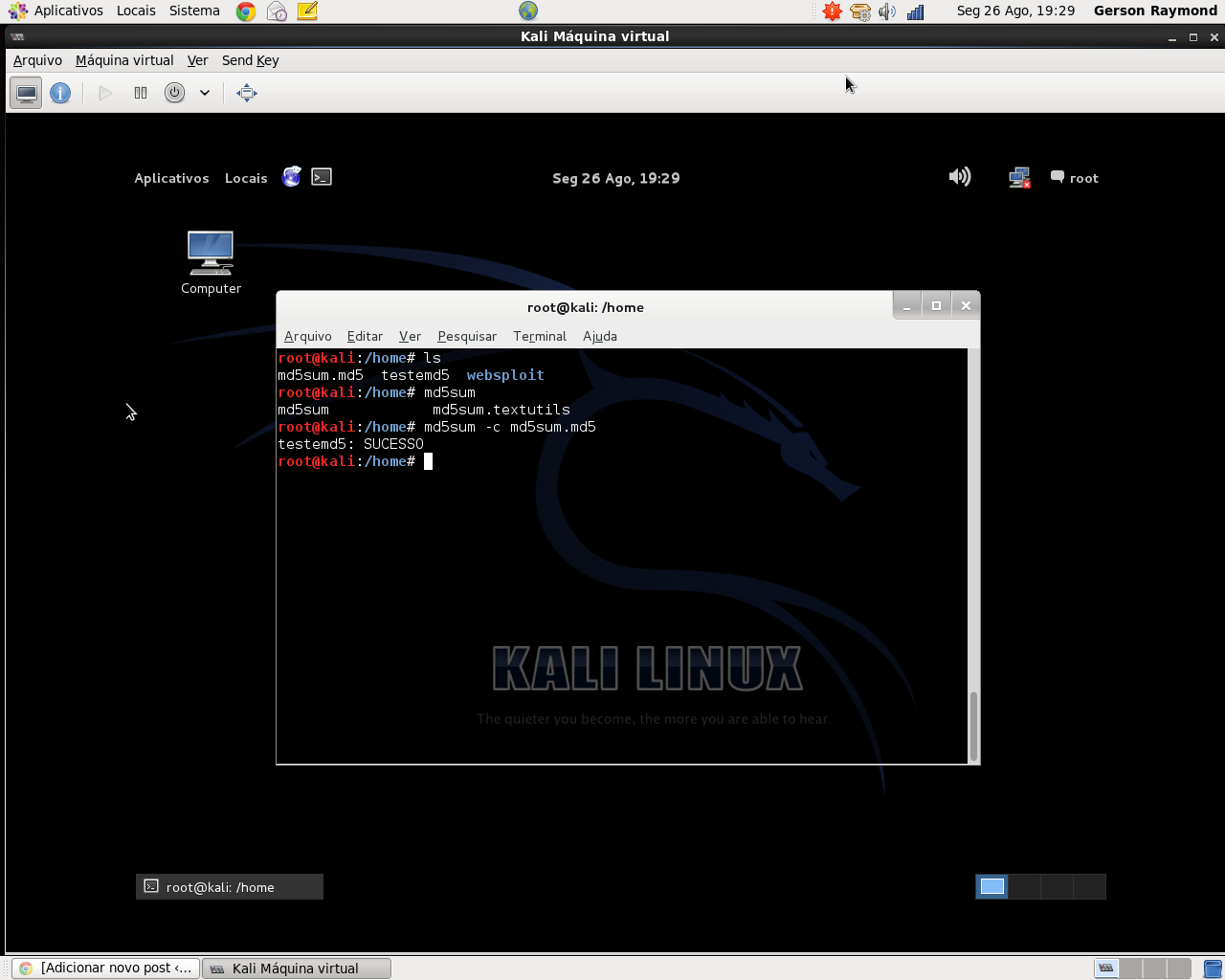1225x980 pixels.
Task: Click the globe icon in top panel
Action: [528, 11]
